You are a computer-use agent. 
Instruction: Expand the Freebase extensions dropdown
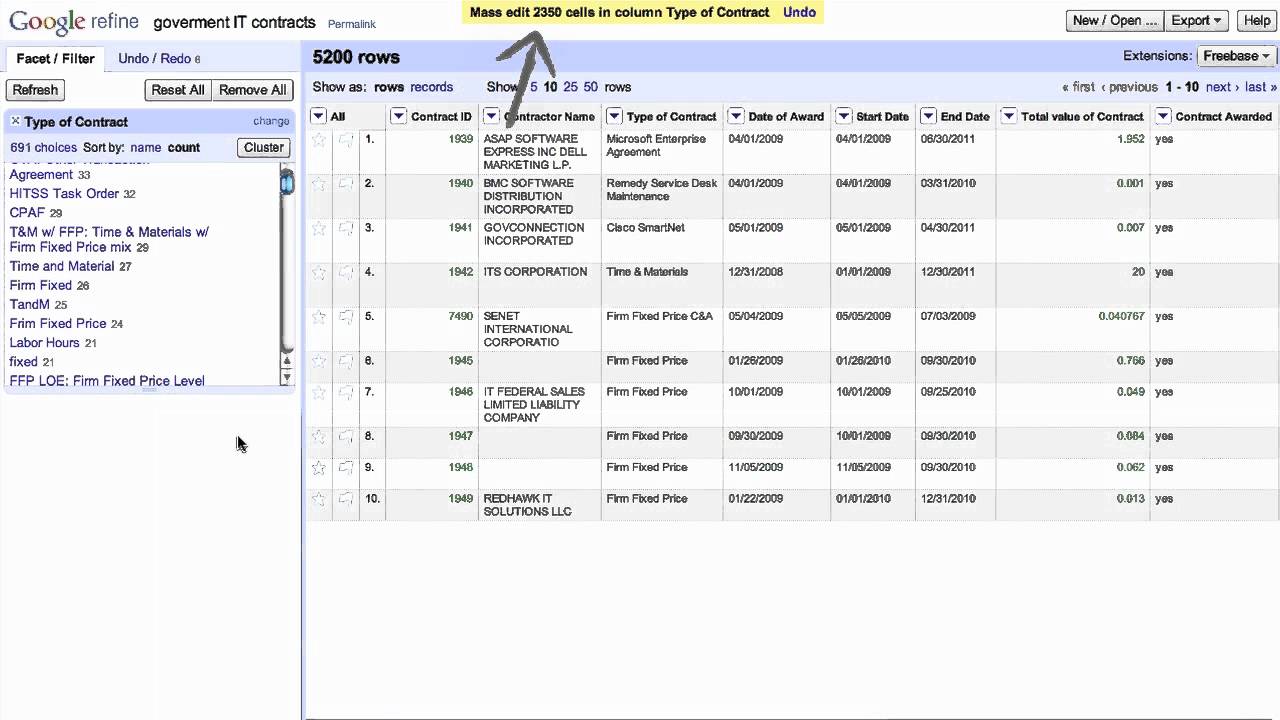[x=1236, y=56]
